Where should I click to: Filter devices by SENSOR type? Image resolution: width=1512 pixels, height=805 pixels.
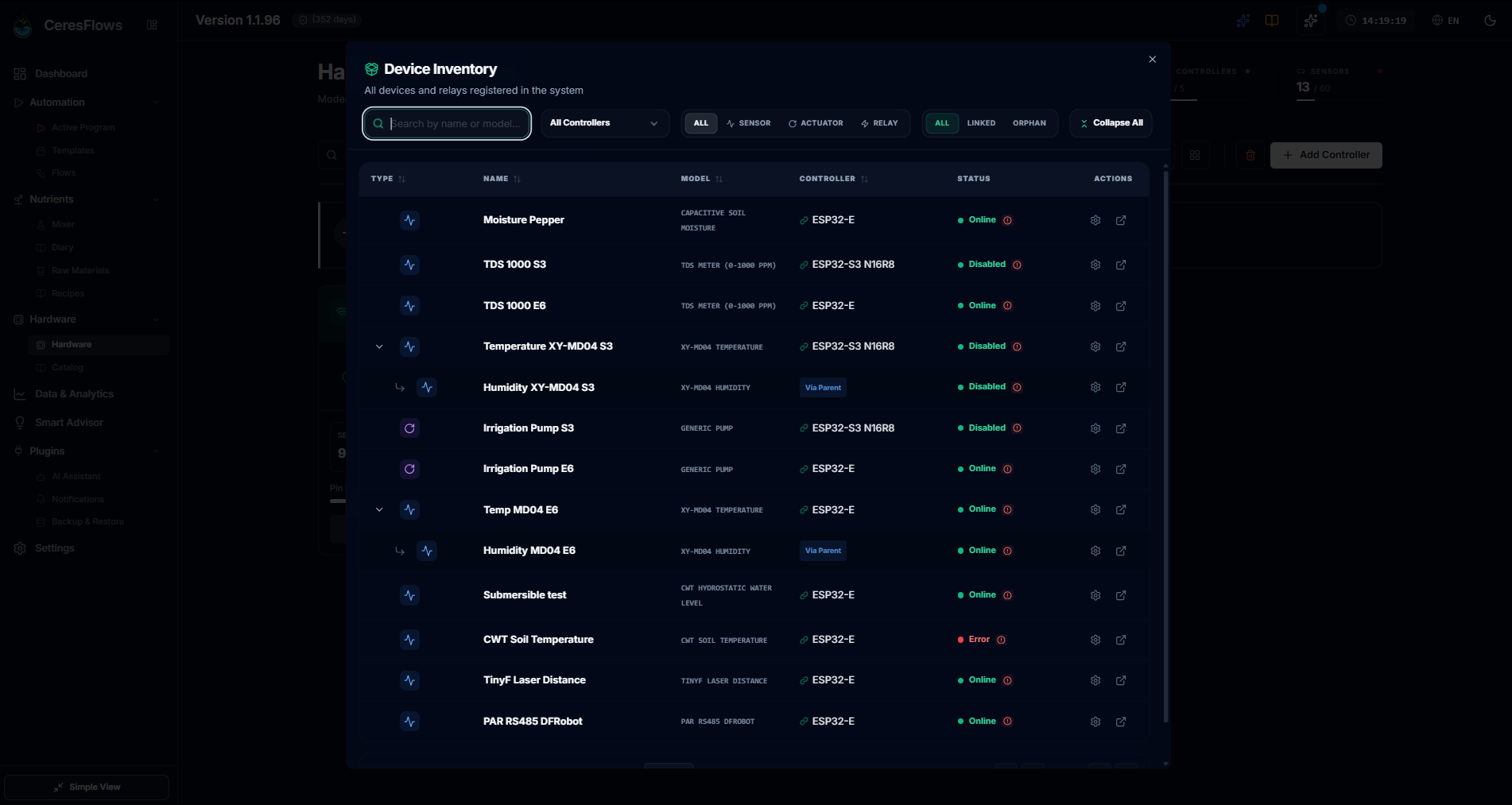pos(748,123)
